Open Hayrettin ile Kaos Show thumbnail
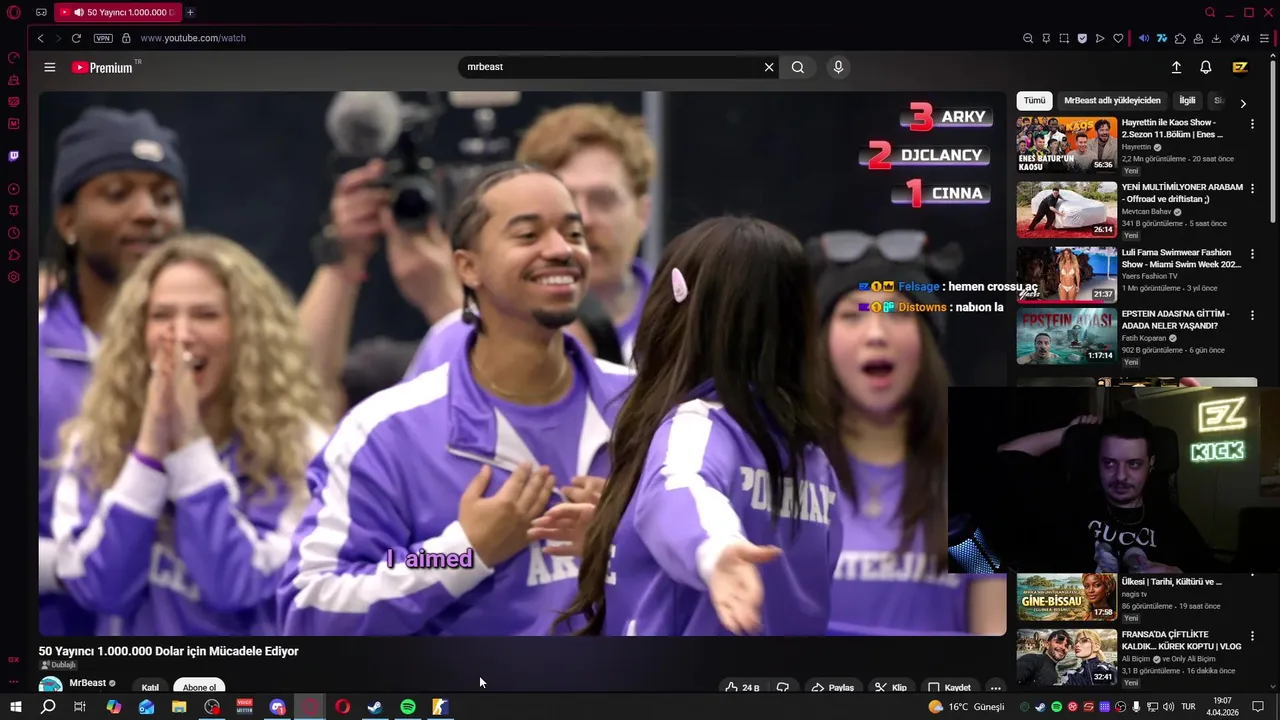 [x=1067, y=145]
